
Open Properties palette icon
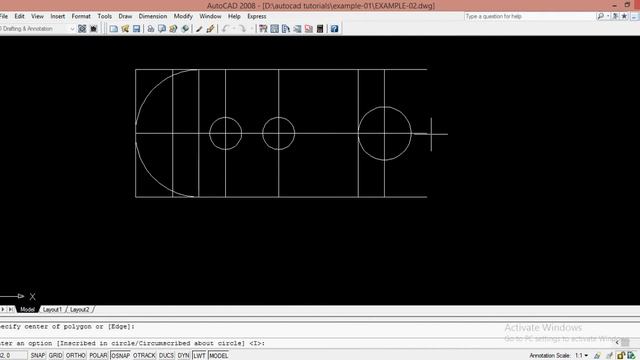click(263, 29)
